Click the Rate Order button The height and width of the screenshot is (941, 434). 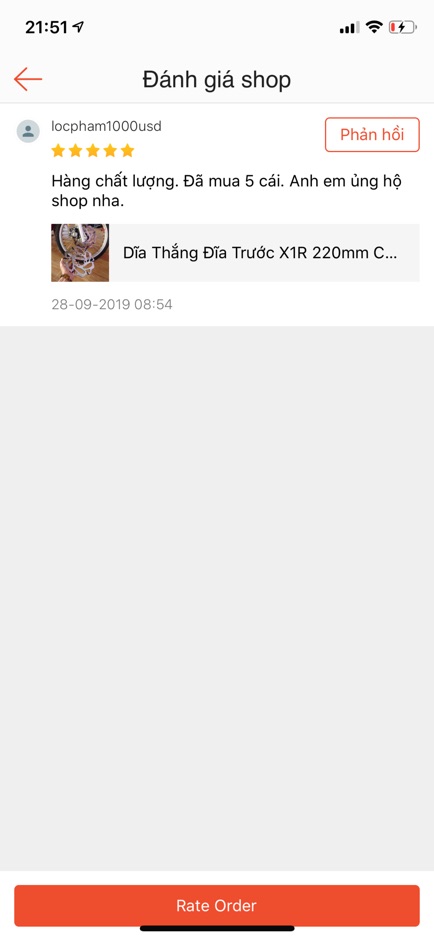tap(217, 906)
